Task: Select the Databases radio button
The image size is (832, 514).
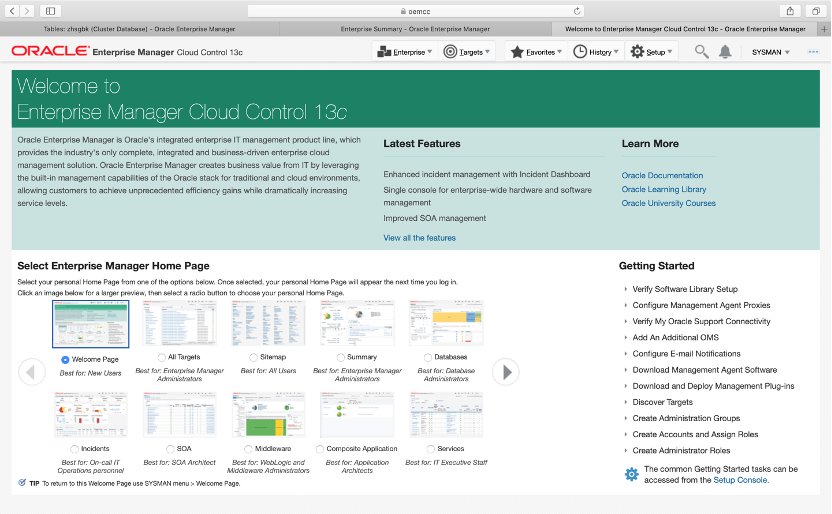Action: coord(428,357)
